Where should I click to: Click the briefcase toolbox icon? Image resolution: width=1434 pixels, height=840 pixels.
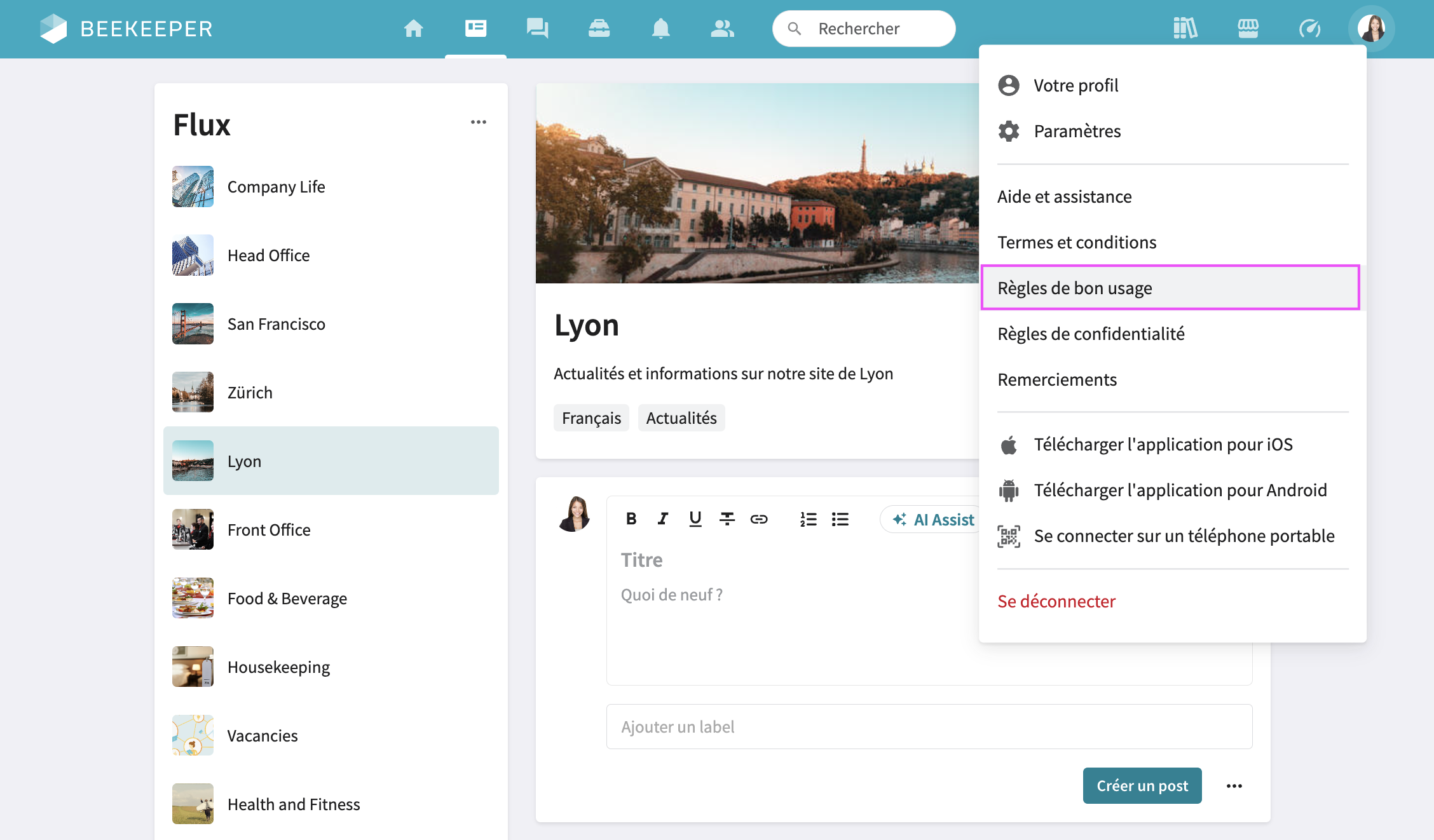(x=599, y=29)
